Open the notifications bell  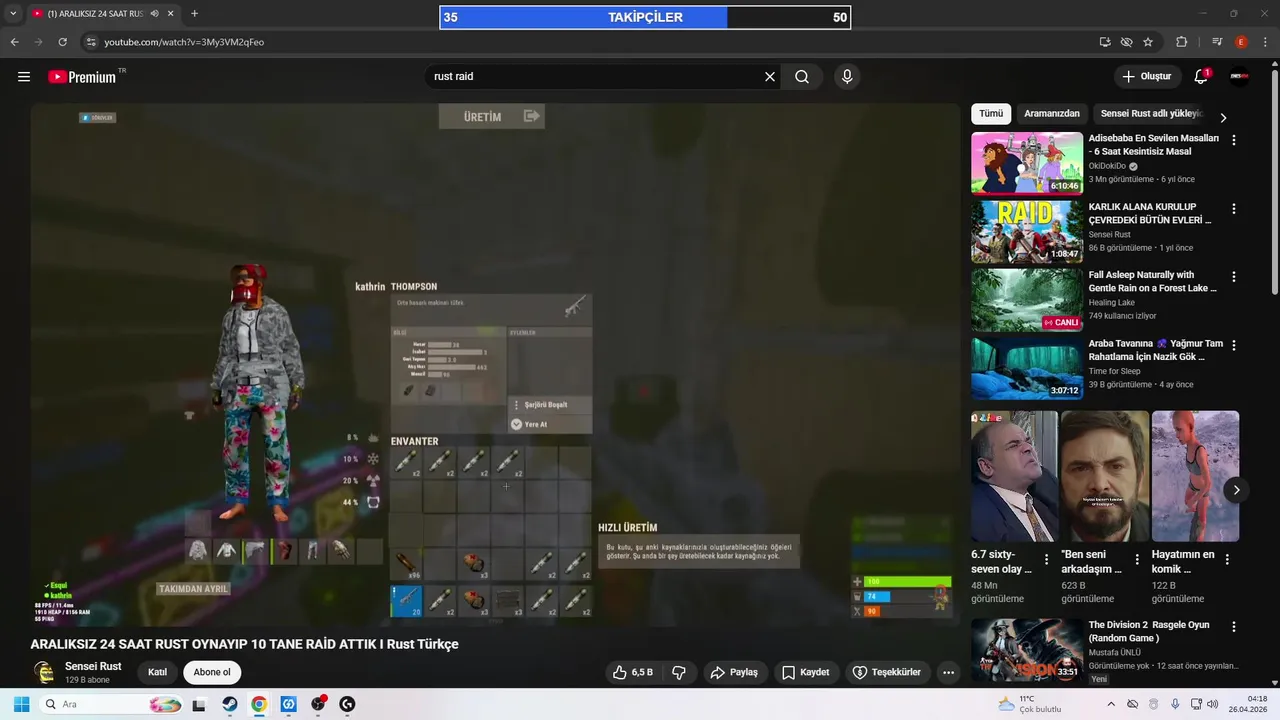click(1201, 76)
